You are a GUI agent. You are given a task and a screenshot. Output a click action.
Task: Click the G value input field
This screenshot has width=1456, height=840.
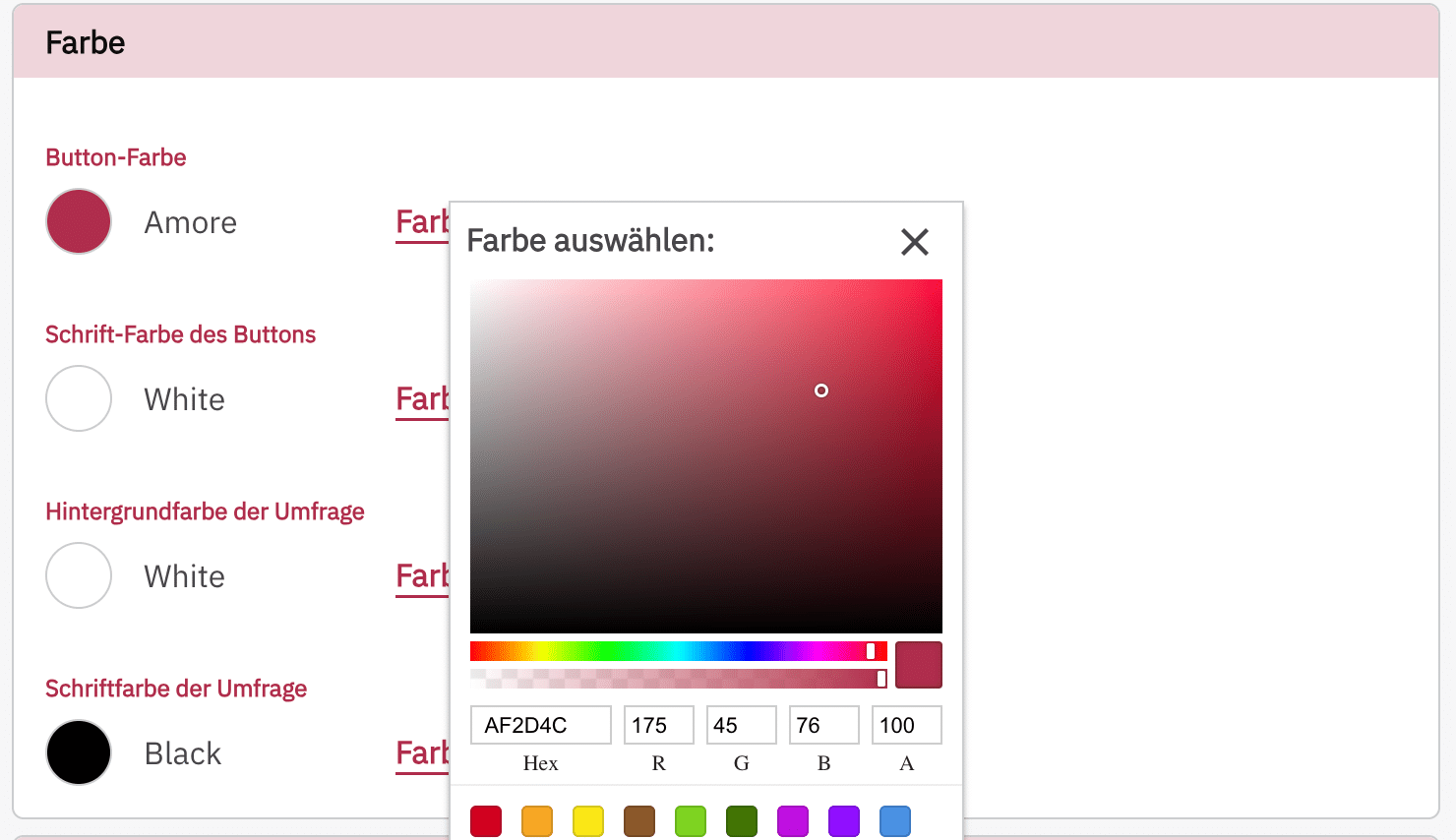741,725
